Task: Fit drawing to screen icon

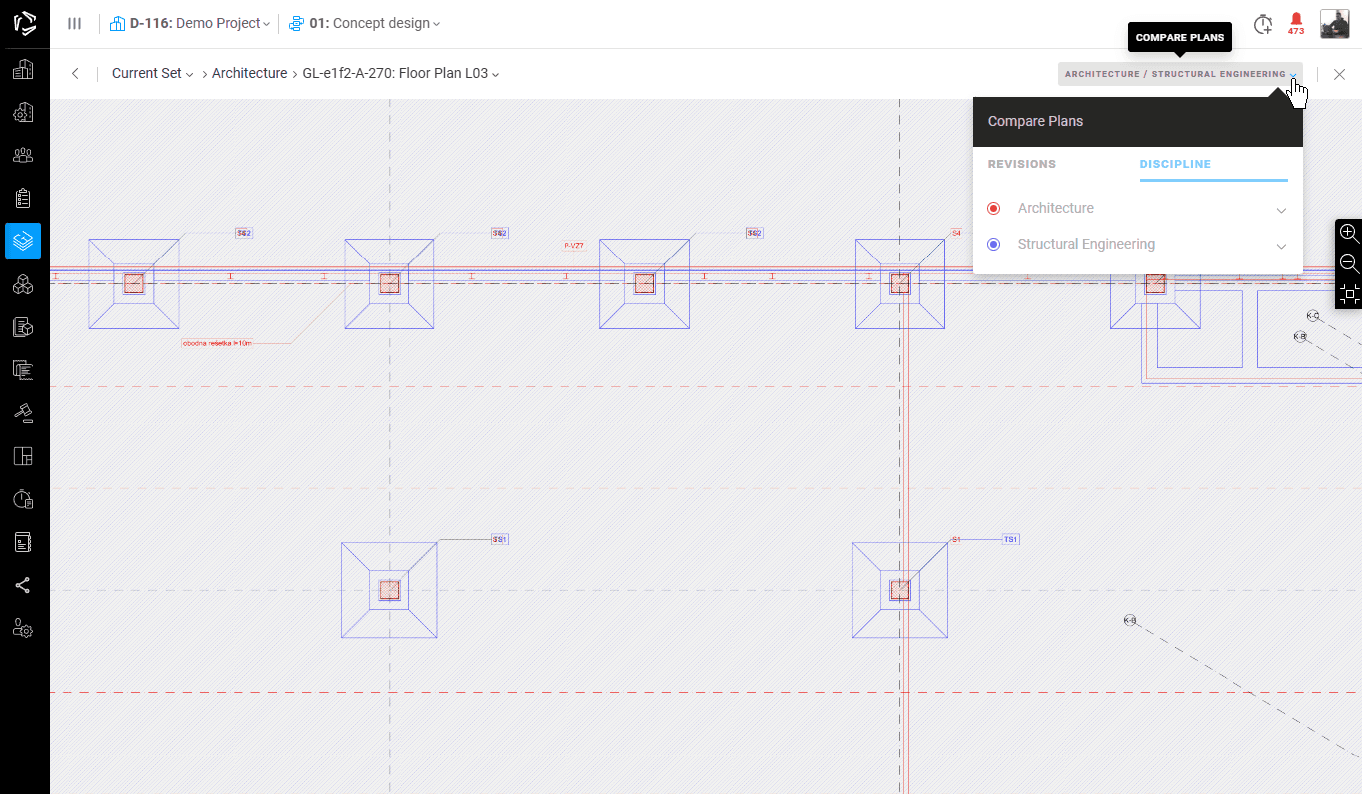Action: click(x=1349, y=294)
